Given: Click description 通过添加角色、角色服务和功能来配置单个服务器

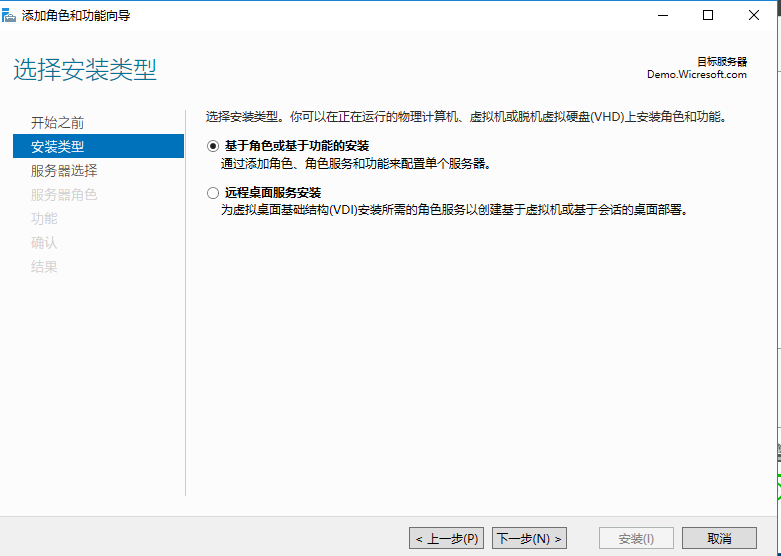Looking at the screenshot, I should click(x=356, y=164).
